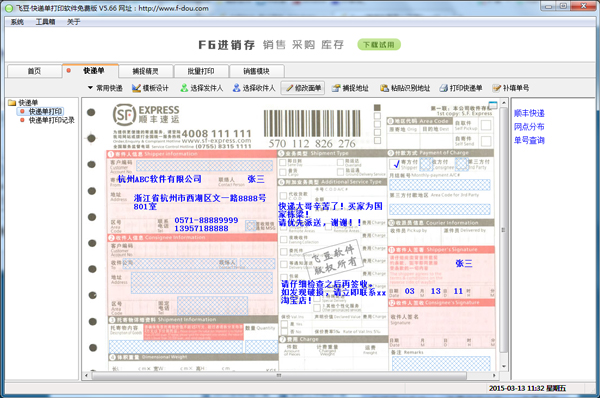Click the vertical scrollbar up arrow
Viewport: 600px width, 398px height.
click(x=504, y=103)
